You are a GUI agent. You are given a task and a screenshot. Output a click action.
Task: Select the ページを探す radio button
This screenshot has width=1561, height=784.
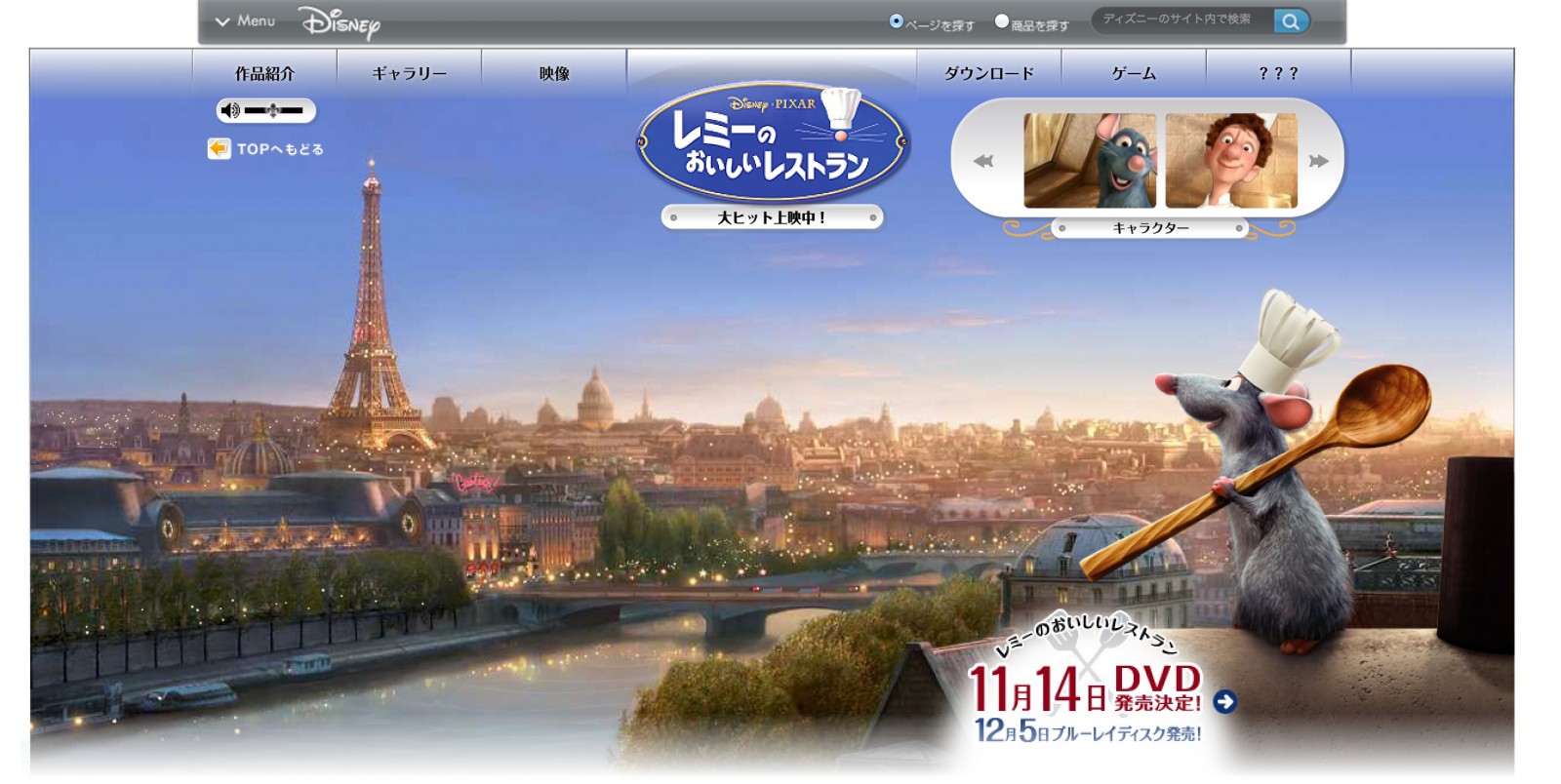896,21
